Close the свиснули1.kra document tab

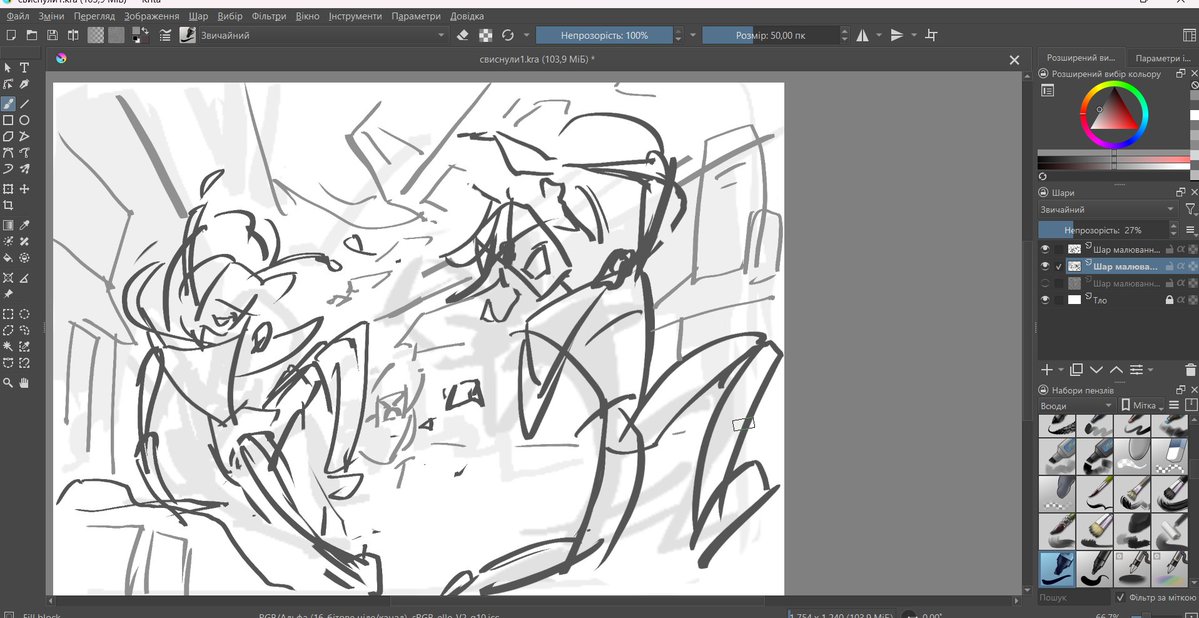coord(1014,60)
